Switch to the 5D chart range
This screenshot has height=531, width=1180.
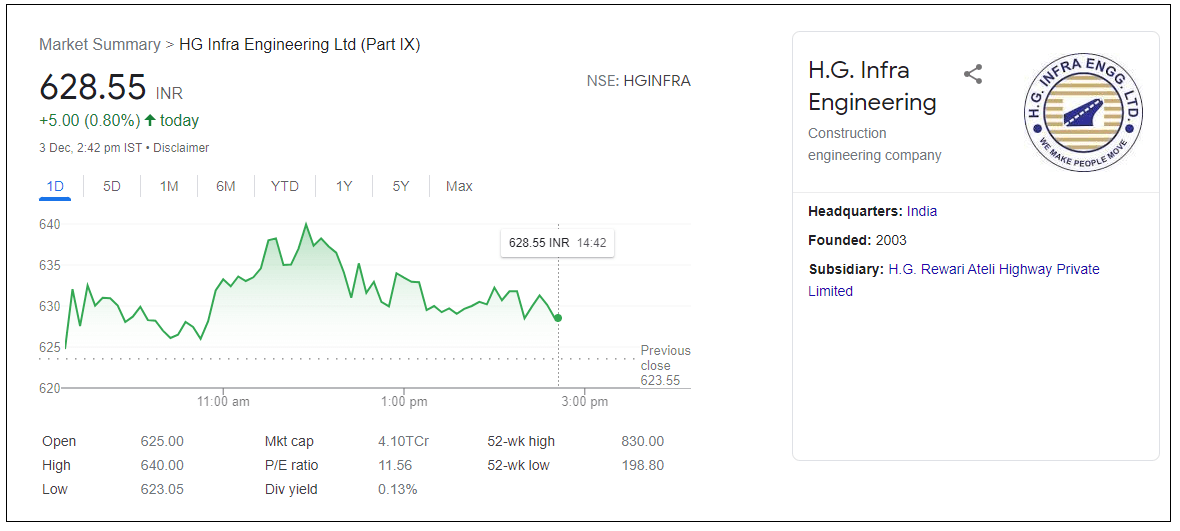(112, 186)
